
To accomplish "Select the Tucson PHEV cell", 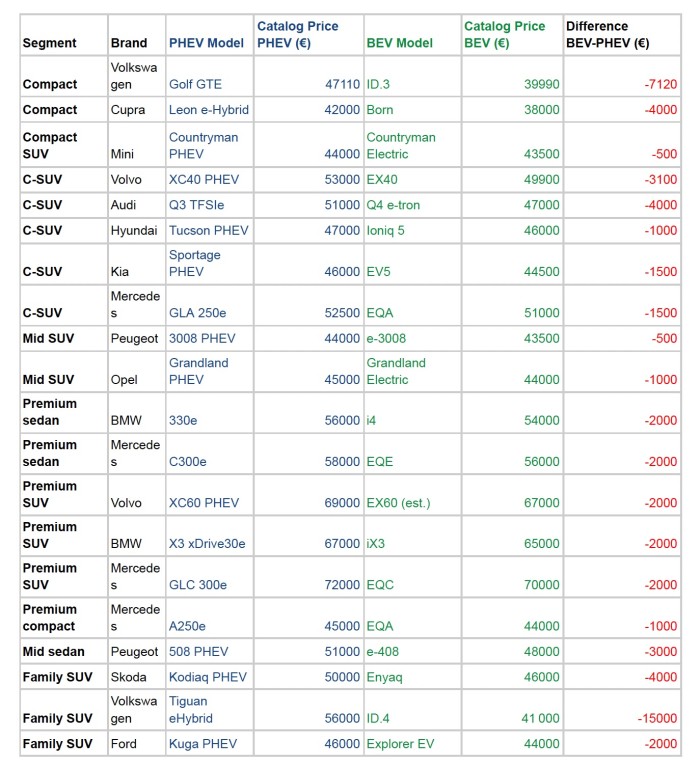I will pos(209,230).
